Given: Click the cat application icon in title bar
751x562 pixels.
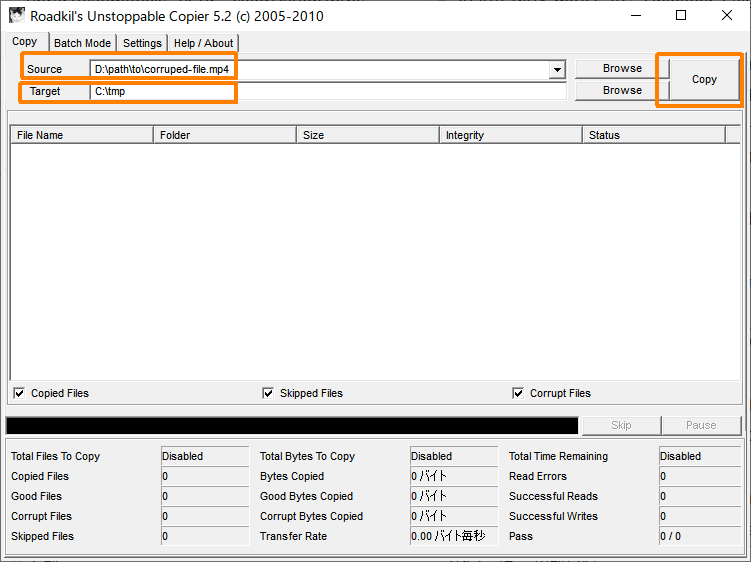Looking at the screenshot, I should [17, 15].
